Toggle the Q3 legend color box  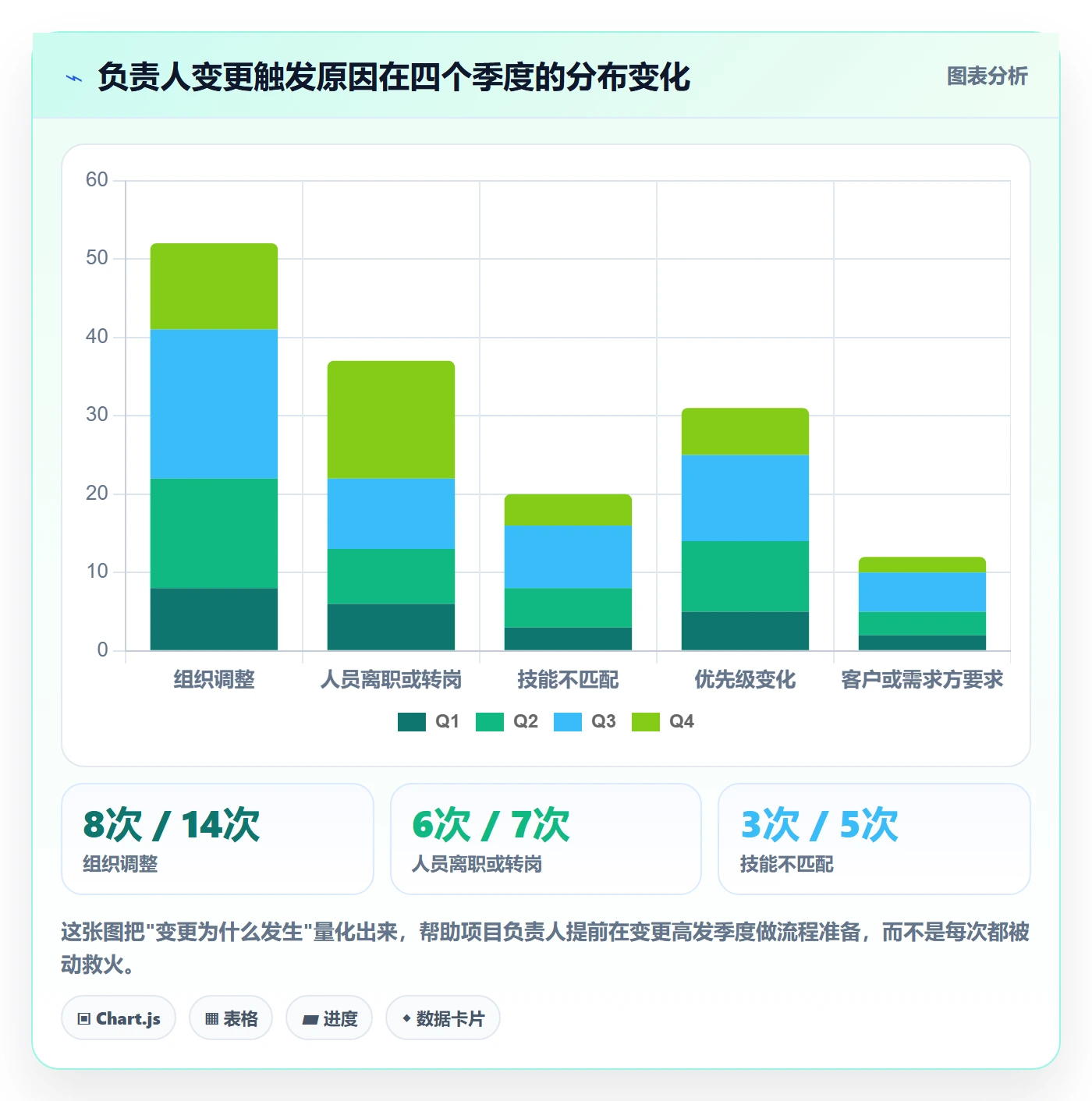click(567, 722)
